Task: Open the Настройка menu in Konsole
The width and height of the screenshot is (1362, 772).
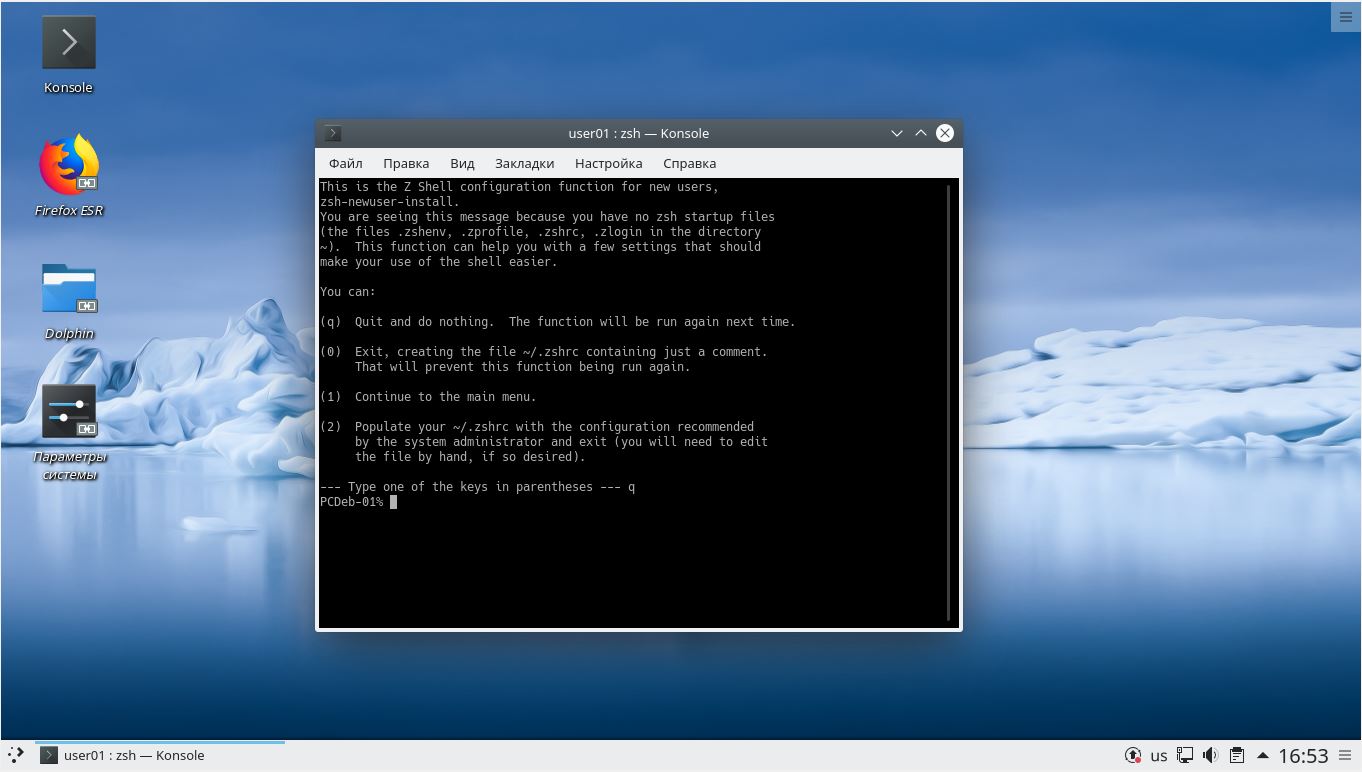Action: [x=608, y=163]
